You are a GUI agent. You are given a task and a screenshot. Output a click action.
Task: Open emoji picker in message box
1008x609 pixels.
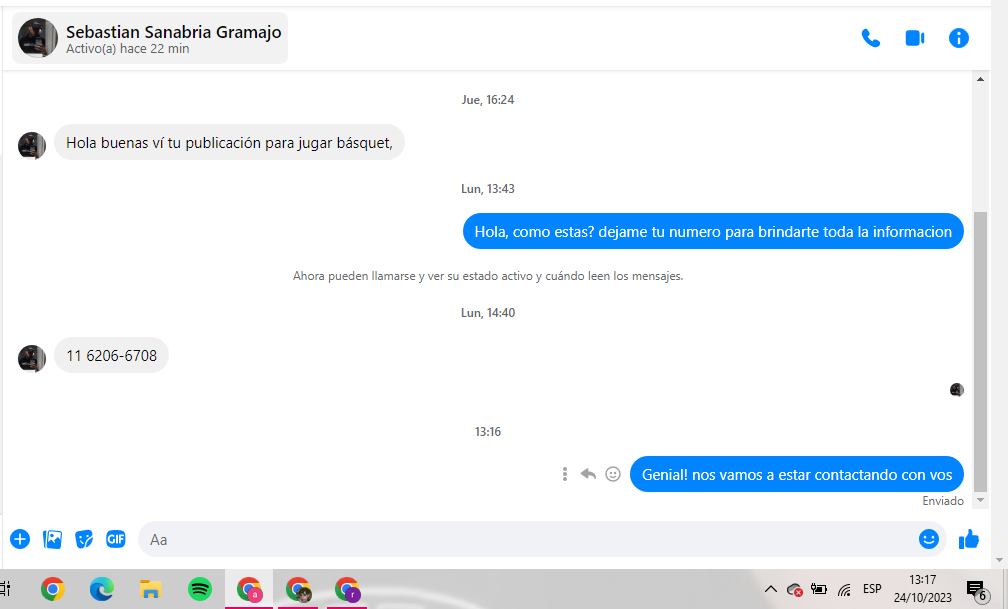pyautogui.click(x=928, y=539)
